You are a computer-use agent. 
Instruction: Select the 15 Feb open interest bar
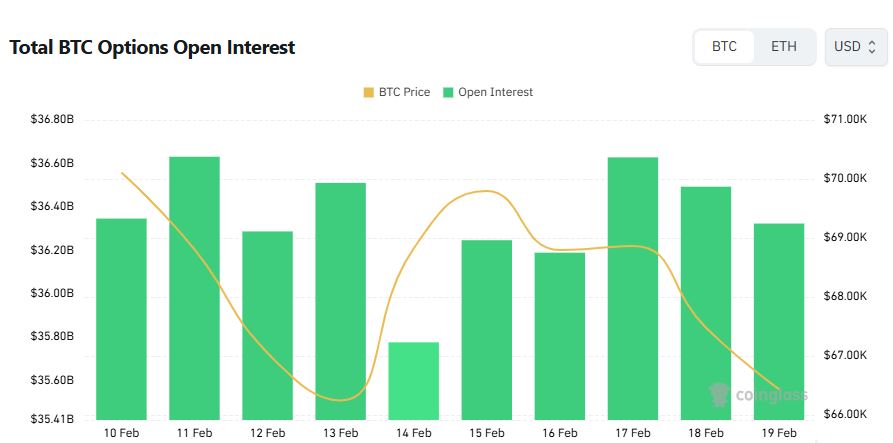[487, 329]
